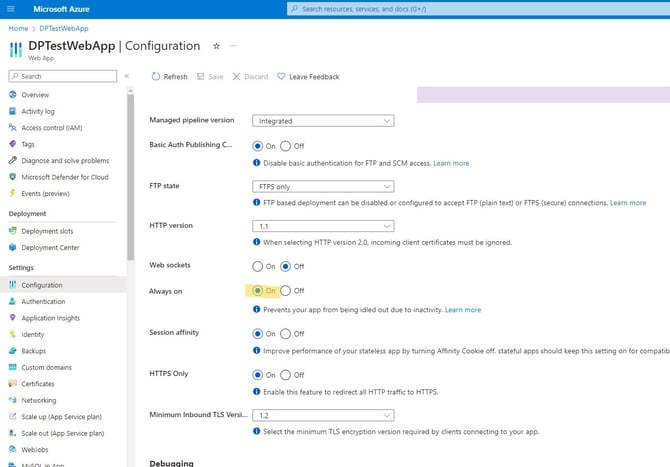The height and width of the screenshot is (467, 670).
Task: Set HTTPS Only to Off
Action: 286,375
